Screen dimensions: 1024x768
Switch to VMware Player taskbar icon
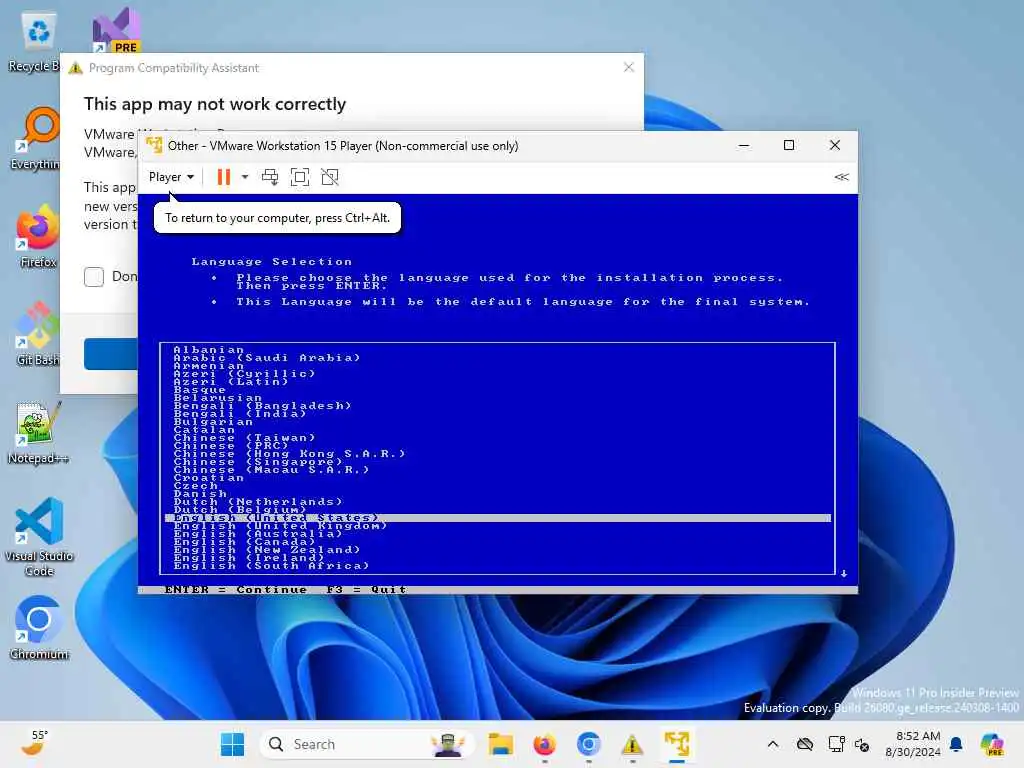coord(677,744)
